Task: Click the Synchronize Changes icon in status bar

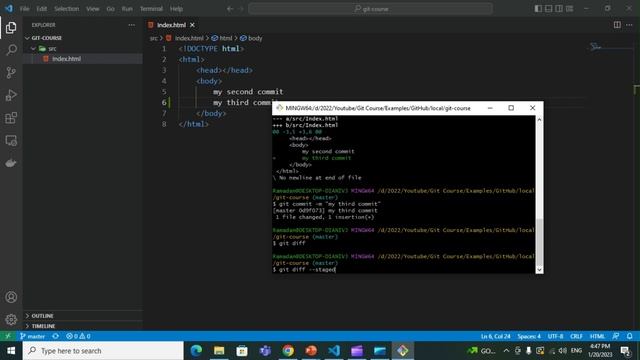Action: 56,336
